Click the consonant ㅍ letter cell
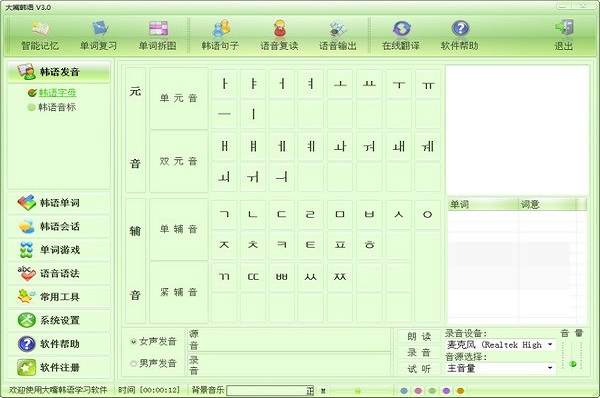This screenshot has width=600, height=398. point(340,245)
